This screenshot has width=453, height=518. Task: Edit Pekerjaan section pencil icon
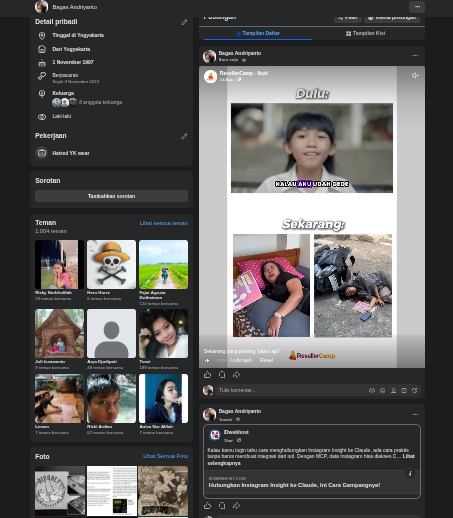pos(184,136)
